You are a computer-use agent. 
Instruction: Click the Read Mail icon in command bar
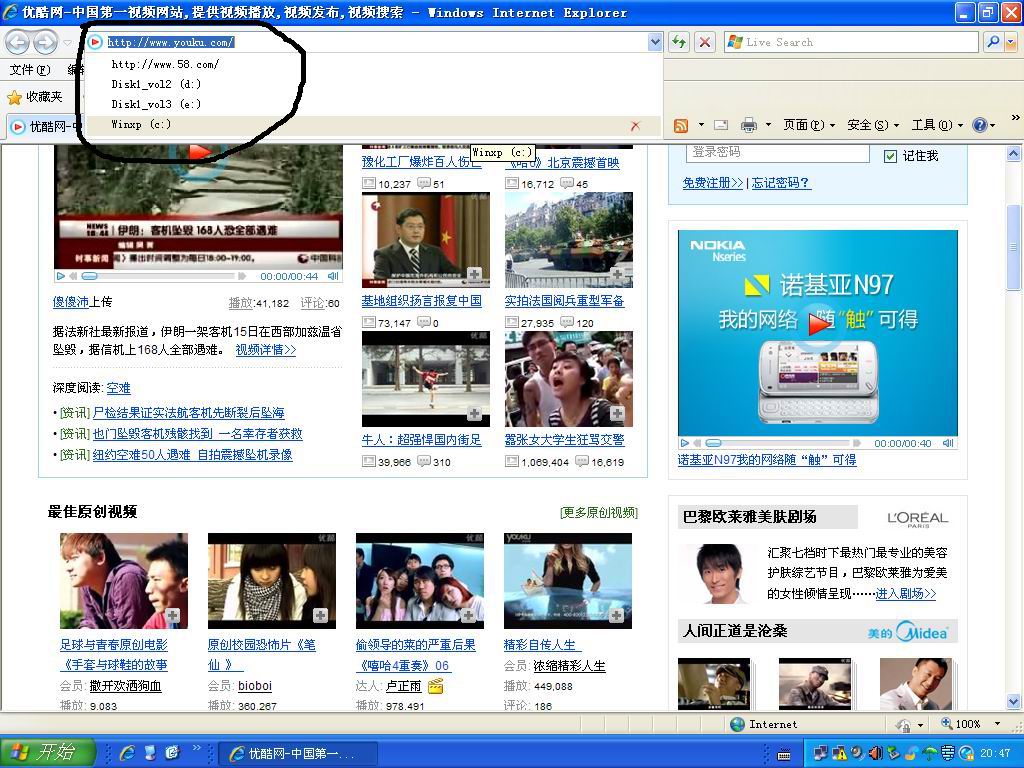click(721, 125)
